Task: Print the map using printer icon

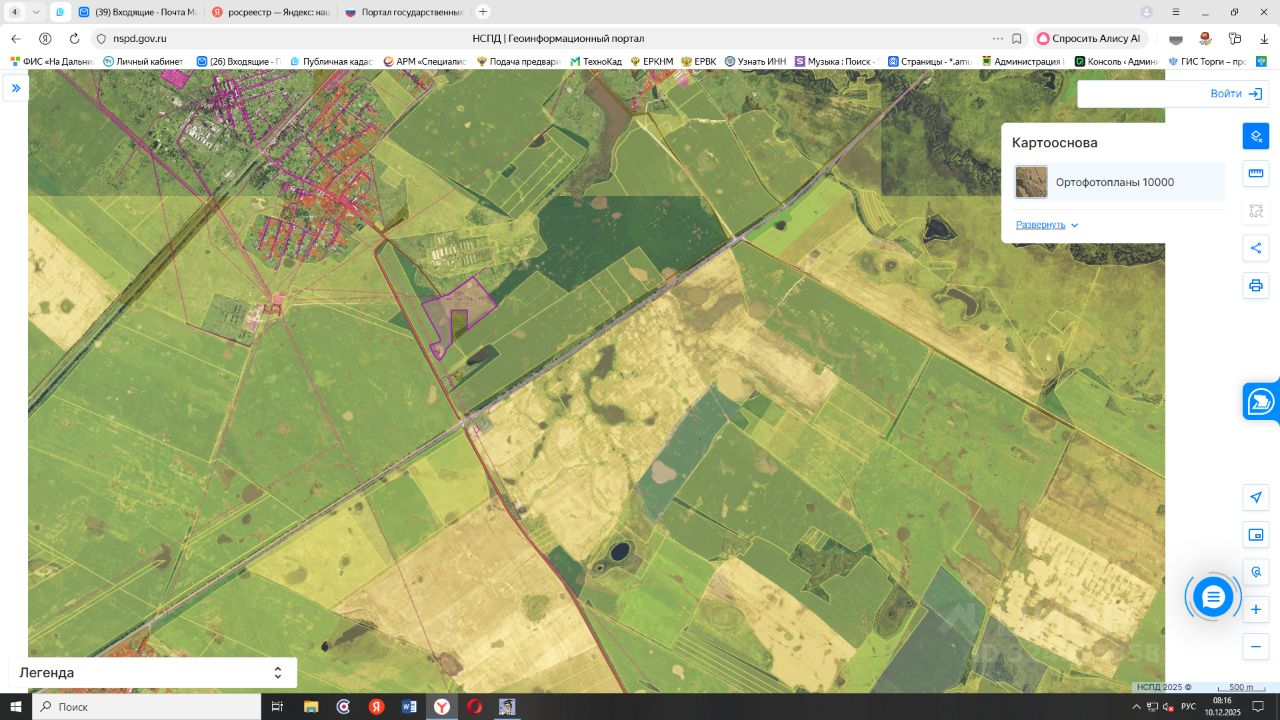Action: (x=1256, y=285)
